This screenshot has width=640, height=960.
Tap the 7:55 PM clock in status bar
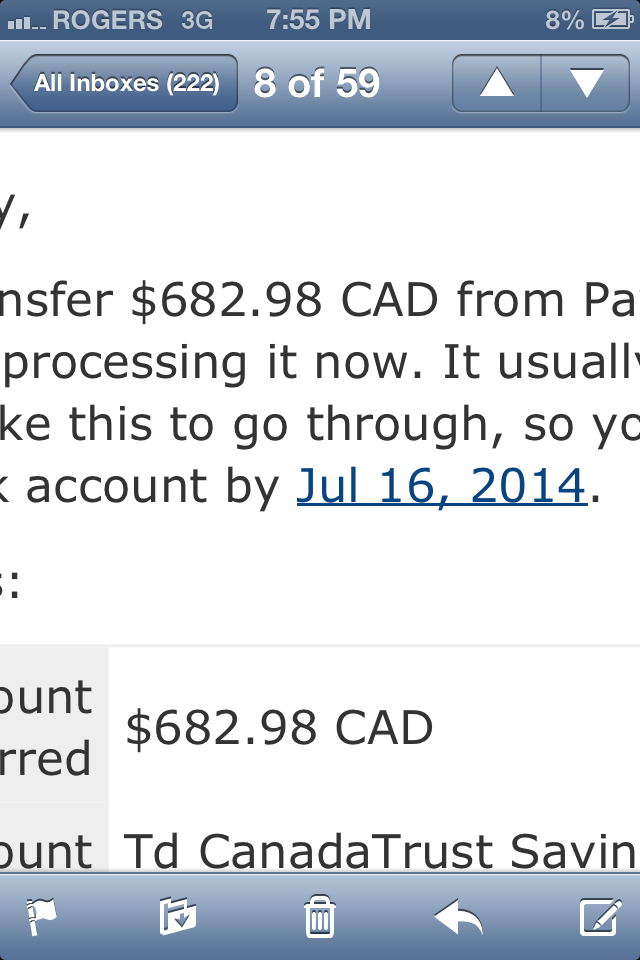pyautogui.click(x=318, y=20)
